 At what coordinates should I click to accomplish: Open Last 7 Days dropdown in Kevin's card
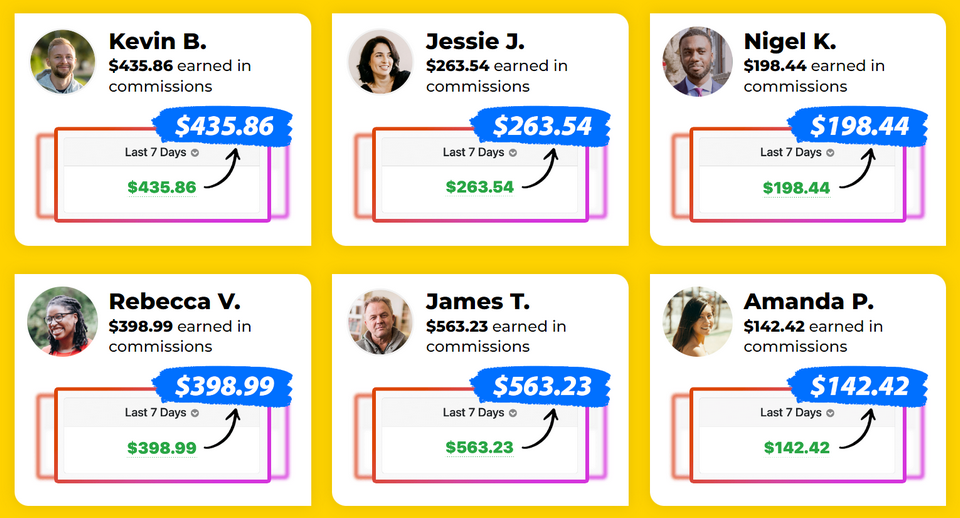[162, 153]
